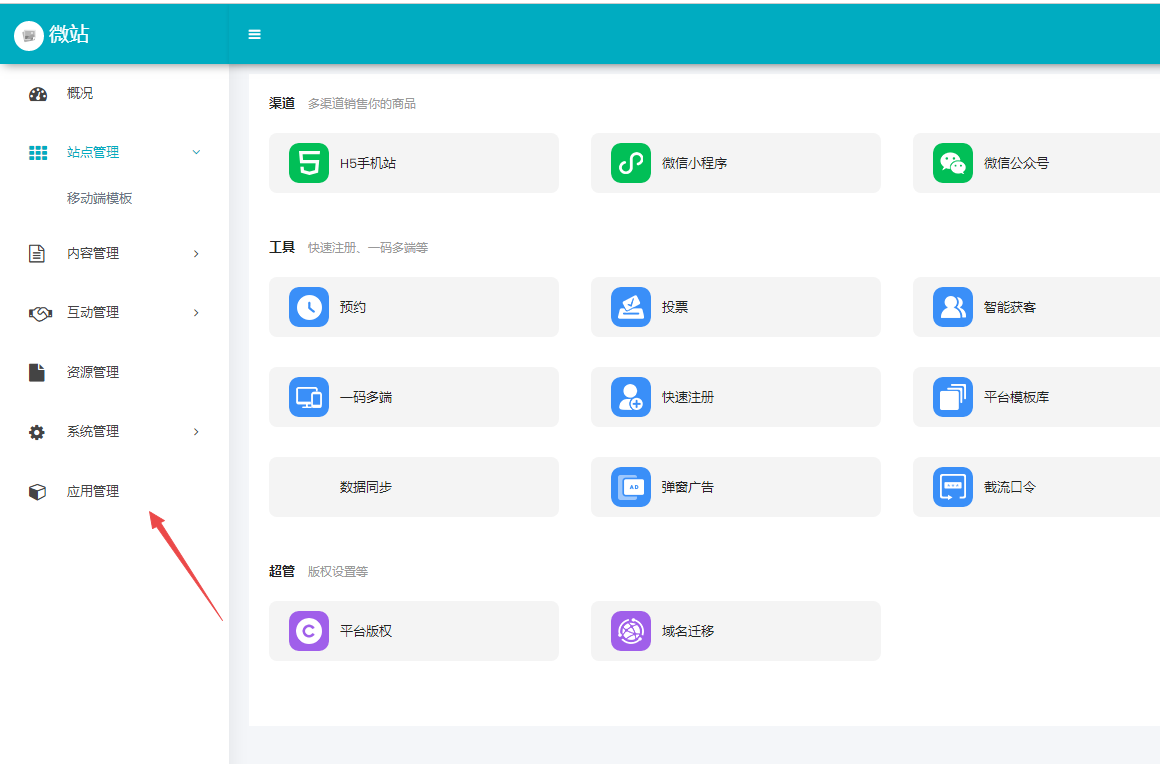Click the 多渠道销售你的商品 subtitle

(x=362, y=104)
